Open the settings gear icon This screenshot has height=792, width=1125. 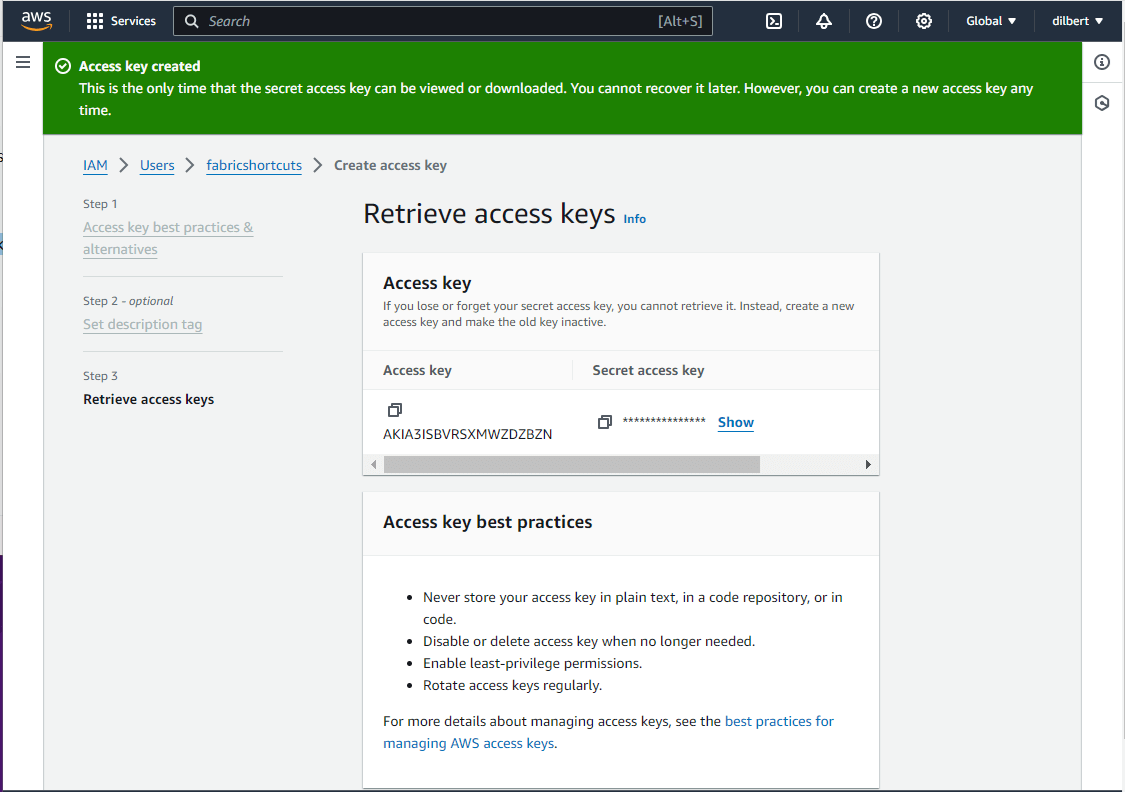click(924, 21)
